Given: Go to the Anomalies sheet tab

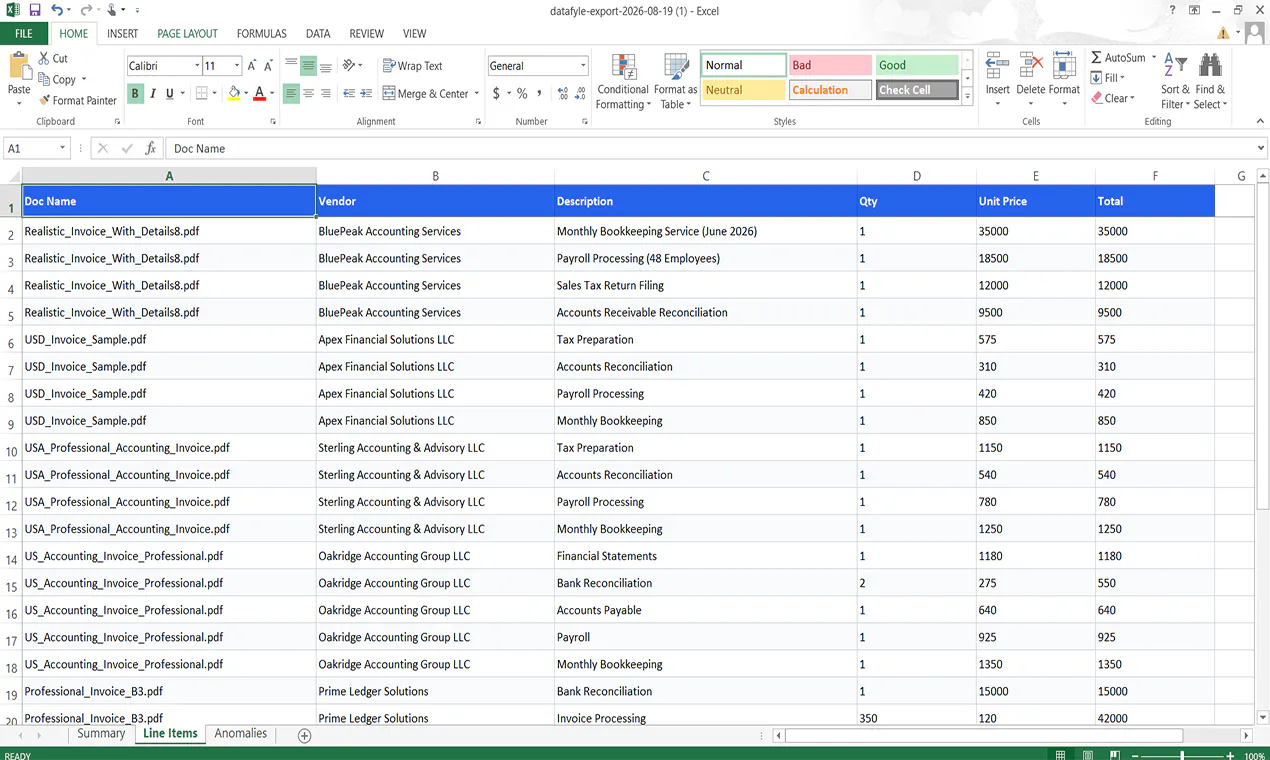Looking at the screenshot, I should (241, 734).
